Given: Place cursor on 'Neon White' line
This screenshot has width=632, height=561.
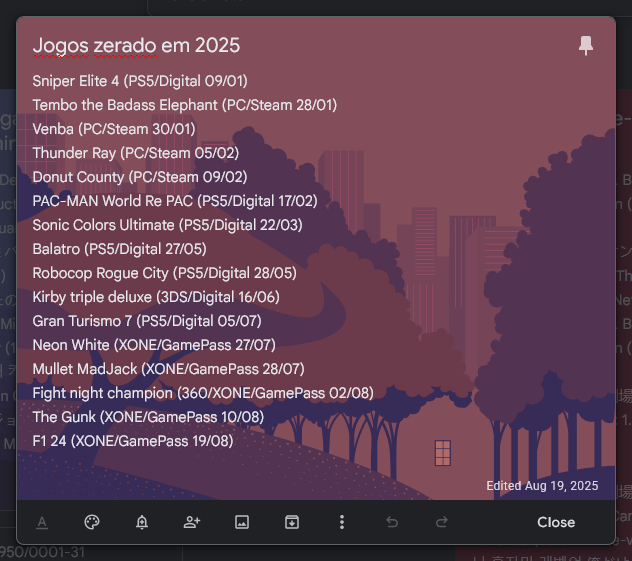Looking at the screenshot, I should point(153,345).
